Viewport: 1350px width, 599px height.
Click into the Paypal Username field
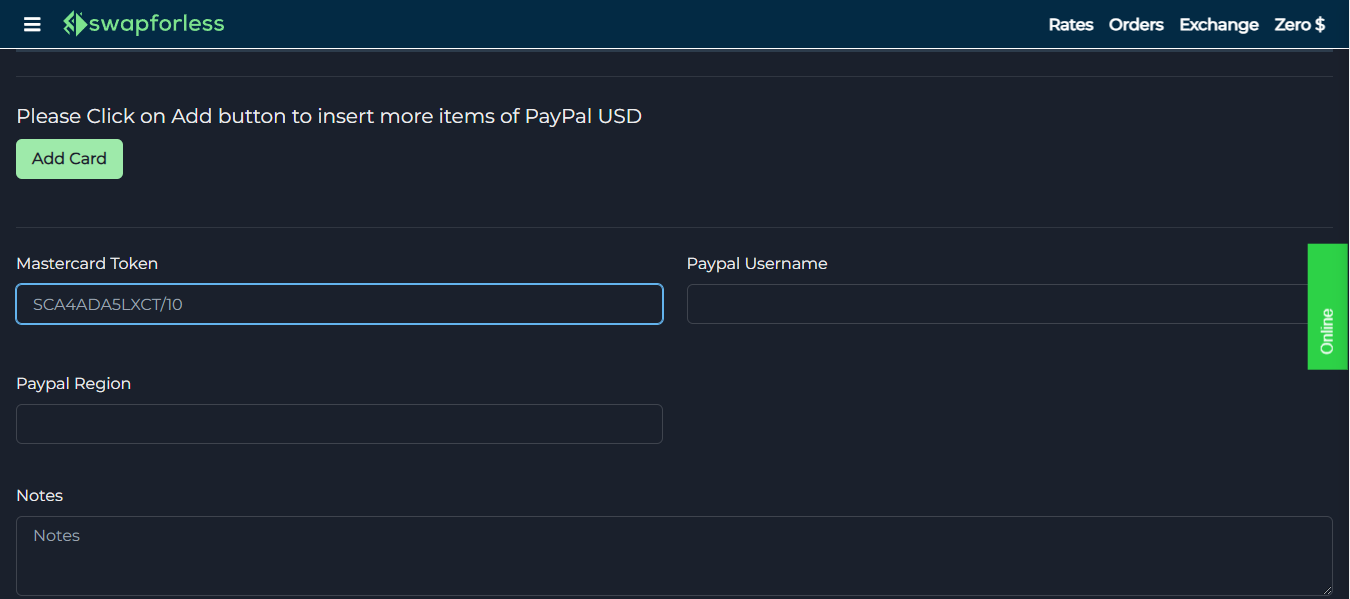996,304
